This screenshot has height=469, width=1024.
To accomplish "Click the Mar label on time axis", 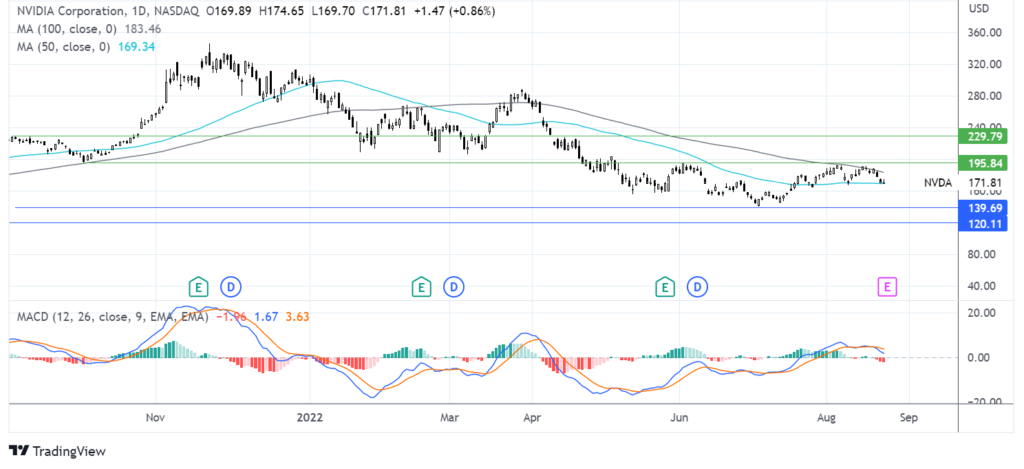I will pyautogui.click(x=450, y=417).
